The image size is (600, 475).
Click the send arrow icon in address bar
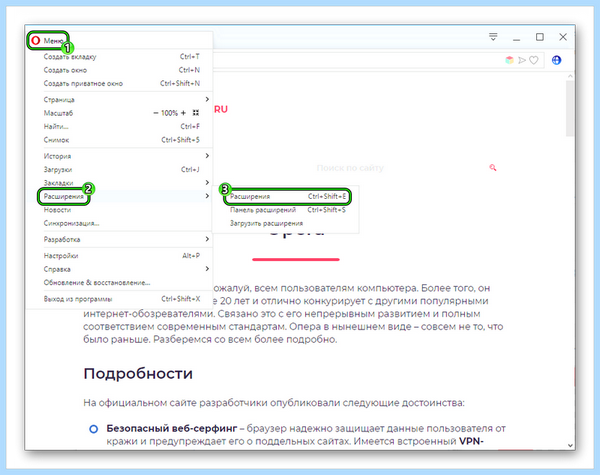coord(522,60)
